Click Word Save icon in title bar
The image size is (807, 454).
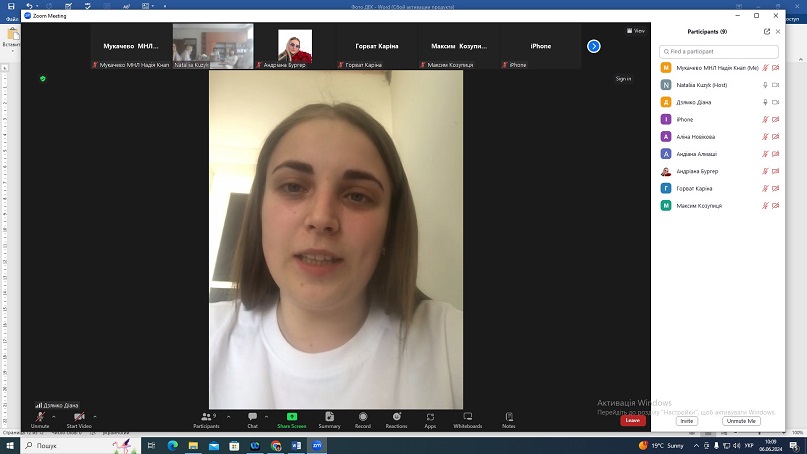coord(11,6)
